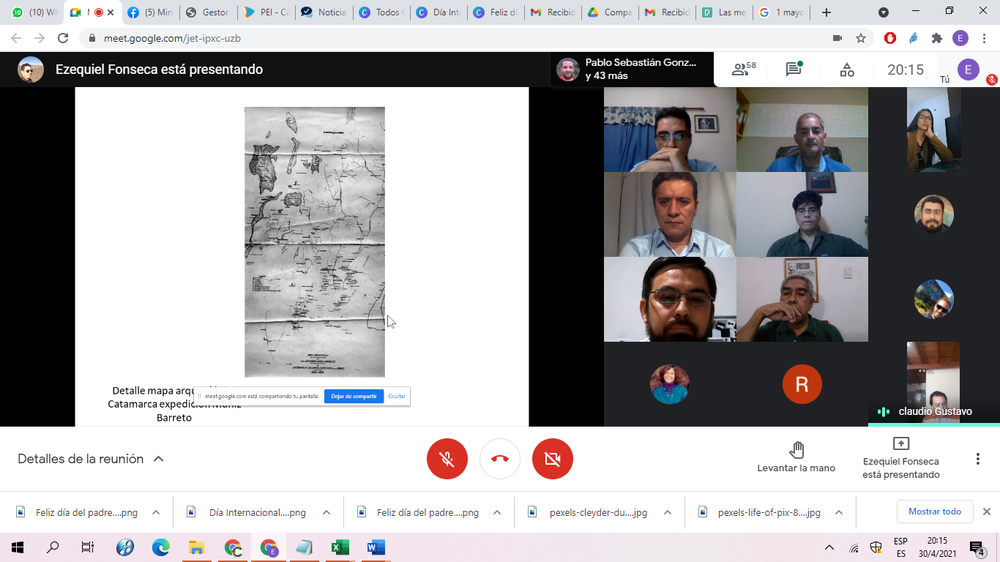Open dropdown for Día Internacional png download
The height and width of the screenshot is (562, 1000).
coord(326,512)
